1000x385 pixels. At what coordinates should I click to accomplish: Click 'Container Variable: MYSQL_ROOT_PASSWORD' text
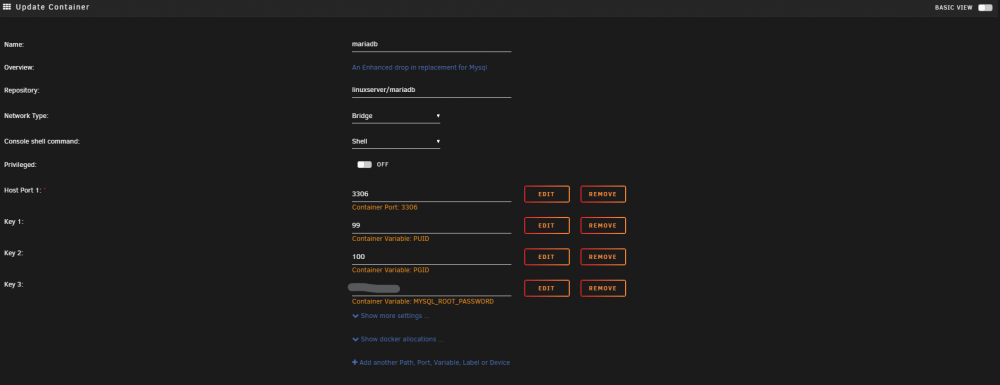pyautogui.click(x=423, y=301)
